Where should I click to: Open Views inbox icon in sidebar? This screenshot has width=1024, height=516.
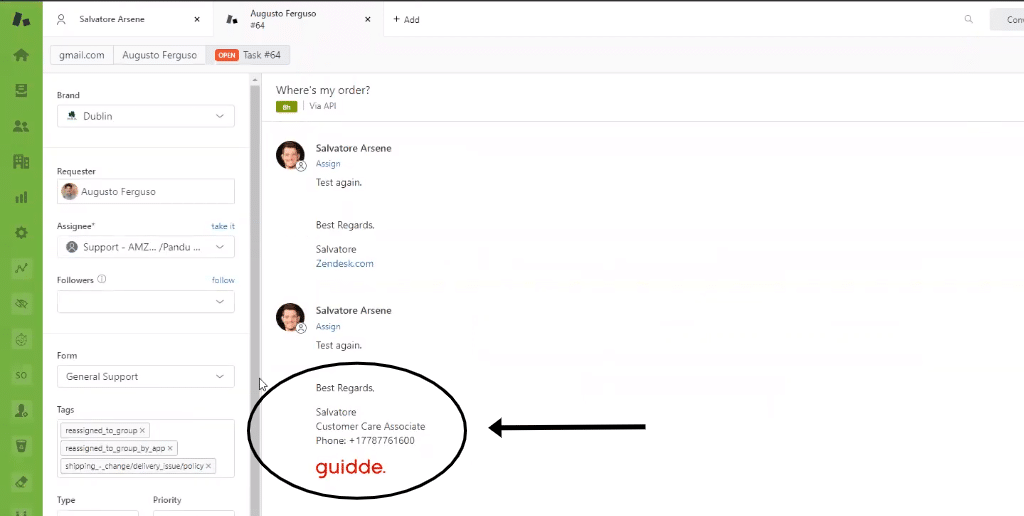pyautogui.click(x=22, y=90)
